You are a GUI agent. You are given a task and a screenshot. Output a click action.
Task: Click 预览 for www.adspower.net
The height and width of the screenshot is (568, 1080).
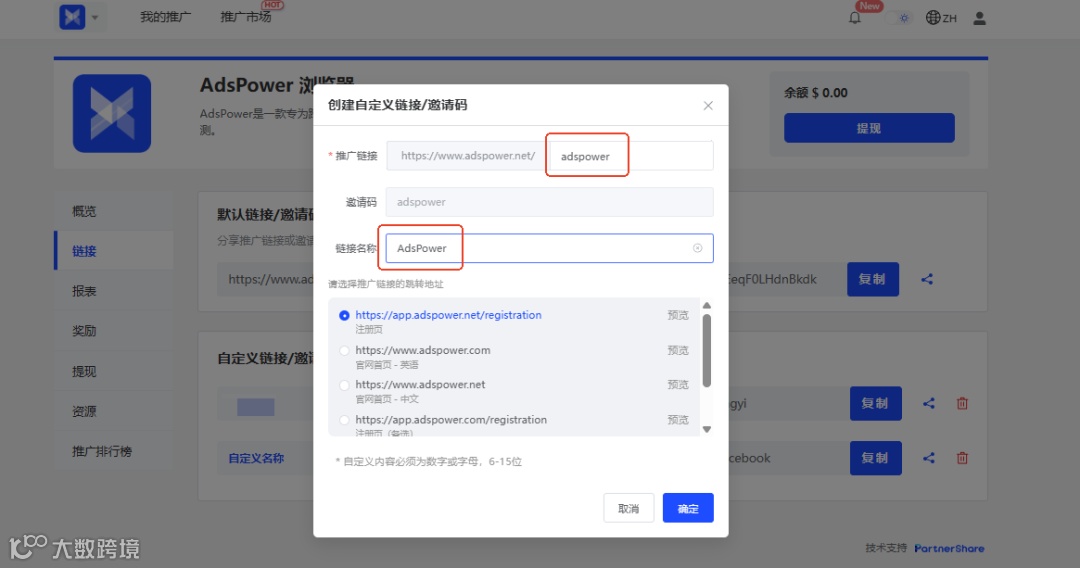click(x=678, y=384)
